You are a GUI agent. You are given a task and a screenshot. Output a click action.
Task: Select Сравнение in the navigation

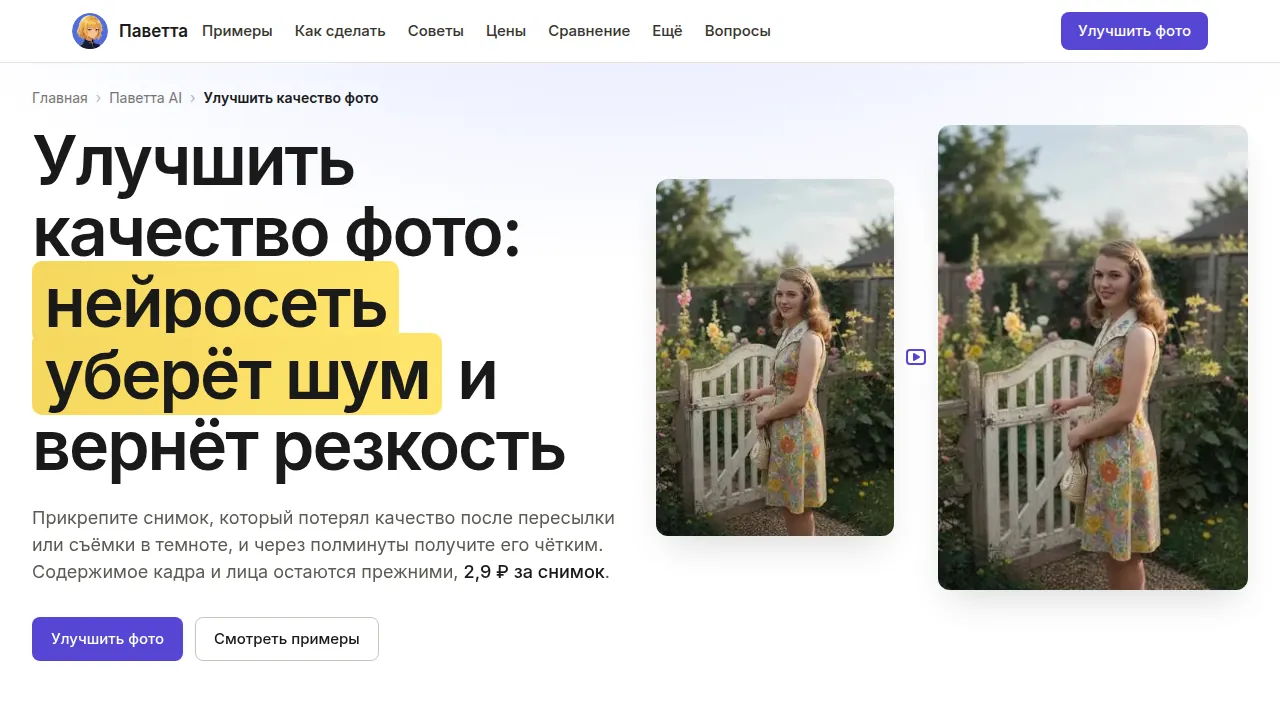pyautogui.click(x=589, y=31)
